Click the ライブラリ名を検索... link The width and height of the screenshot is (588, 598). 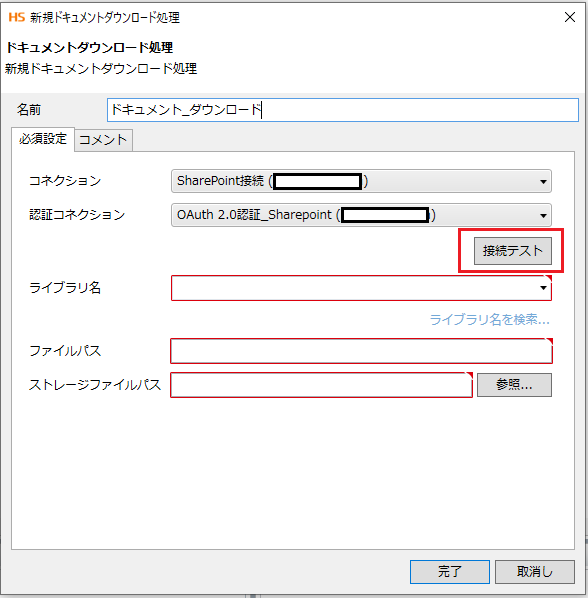pos(490,320)
